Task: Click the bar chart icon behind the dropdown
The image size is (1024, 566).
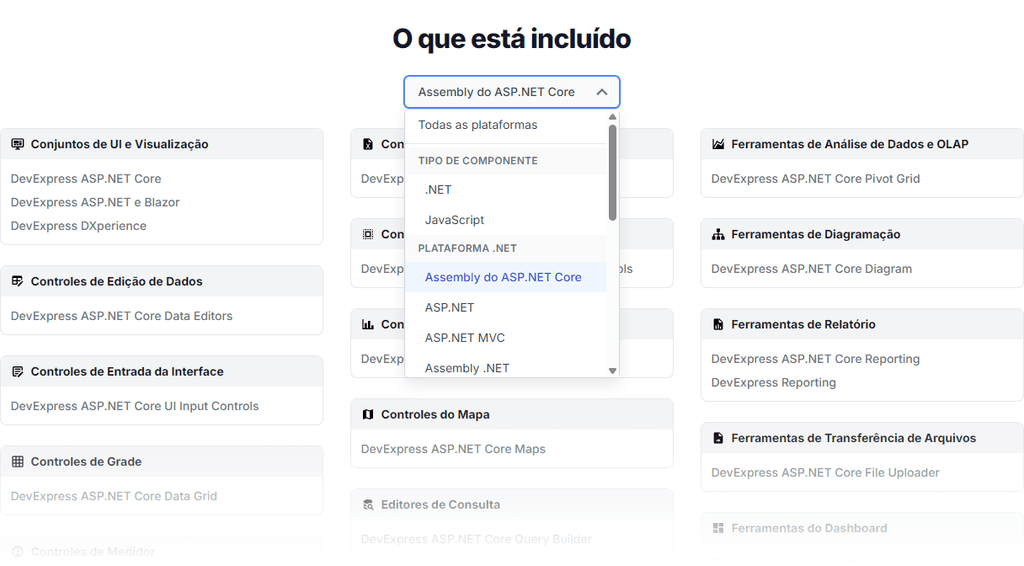Action: [368, 324]
